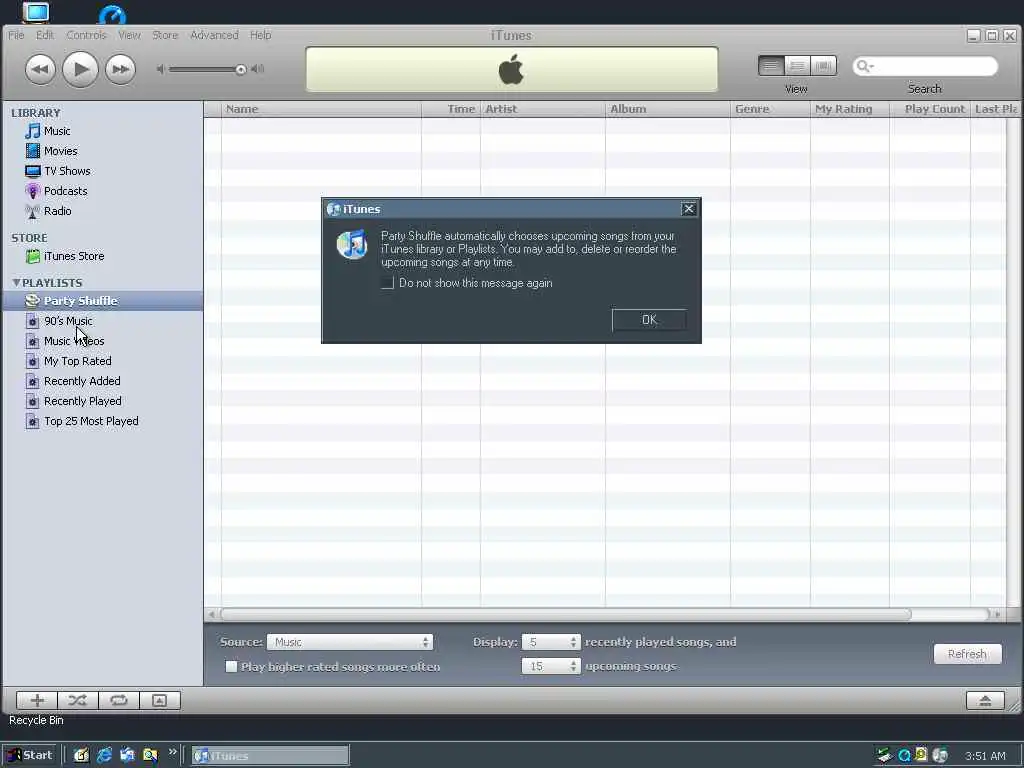Screen dimensions: 1024x768
Task: Open the iTunes Store
Action: (73, 256)
